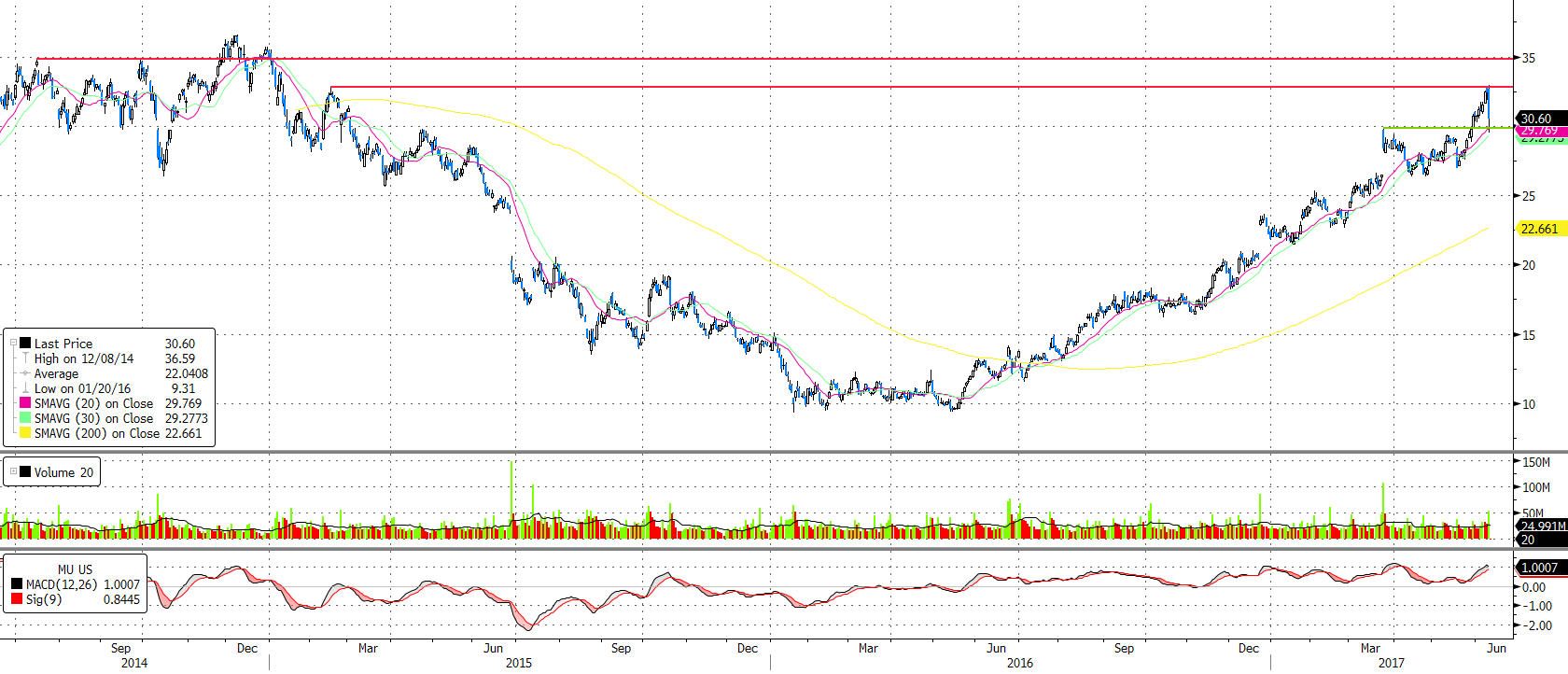This screenshot has height=674, width=1568.
Task: Click the 15 price axis label
Action: [x=1529, y=335]
